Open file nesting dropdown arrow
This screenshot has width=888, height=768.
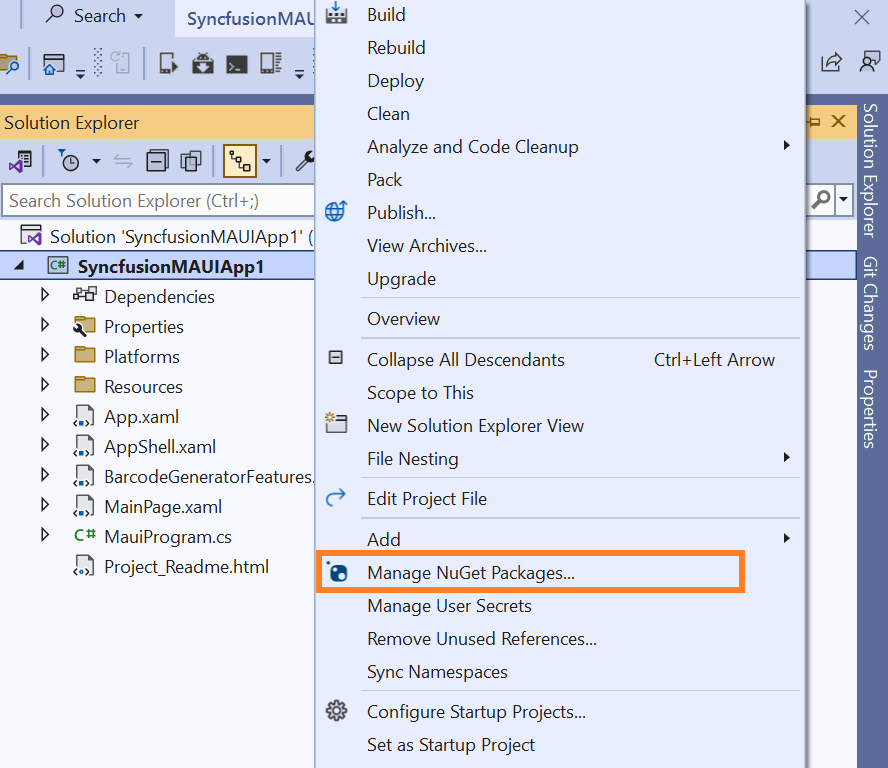pyautogui.click(x=266, y=161)
